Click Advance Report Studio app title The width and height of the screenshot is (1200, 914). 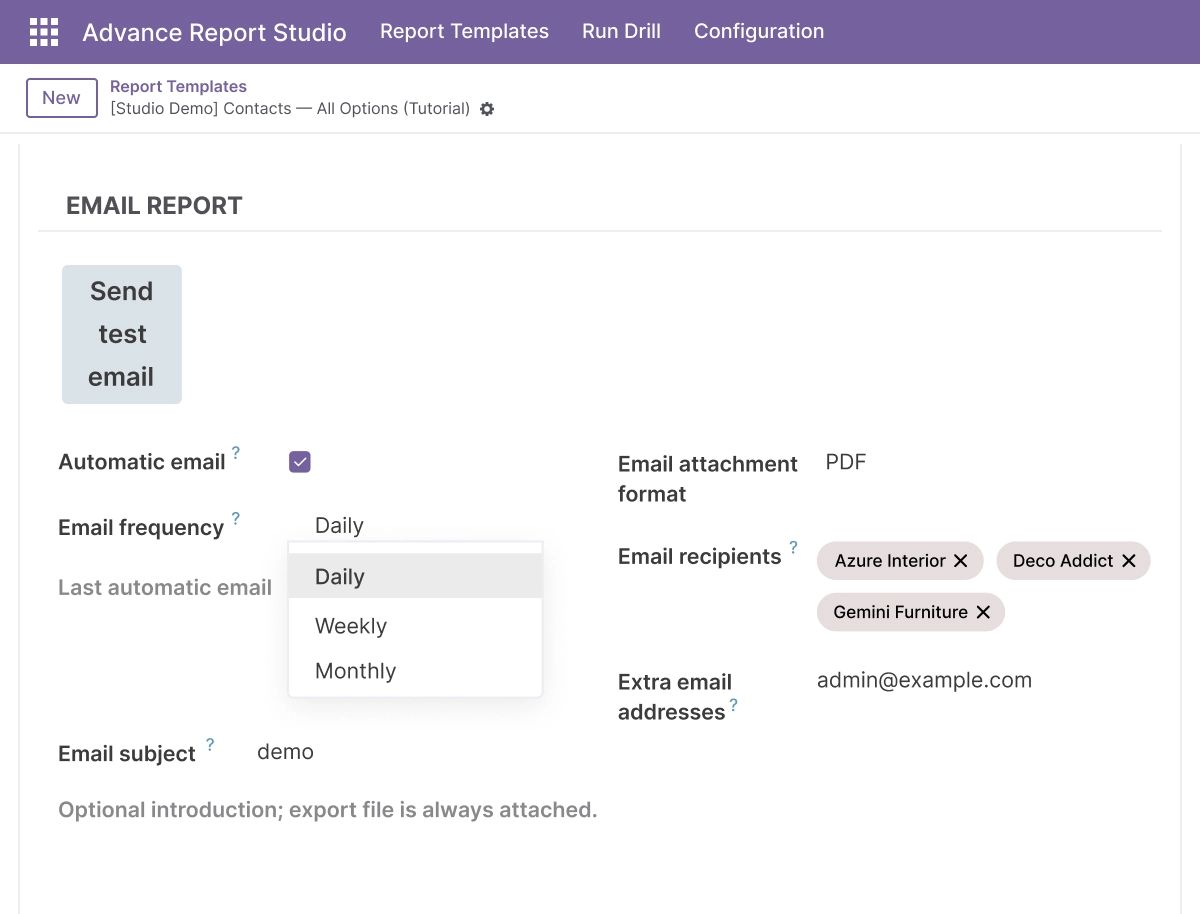click(214, 32)
